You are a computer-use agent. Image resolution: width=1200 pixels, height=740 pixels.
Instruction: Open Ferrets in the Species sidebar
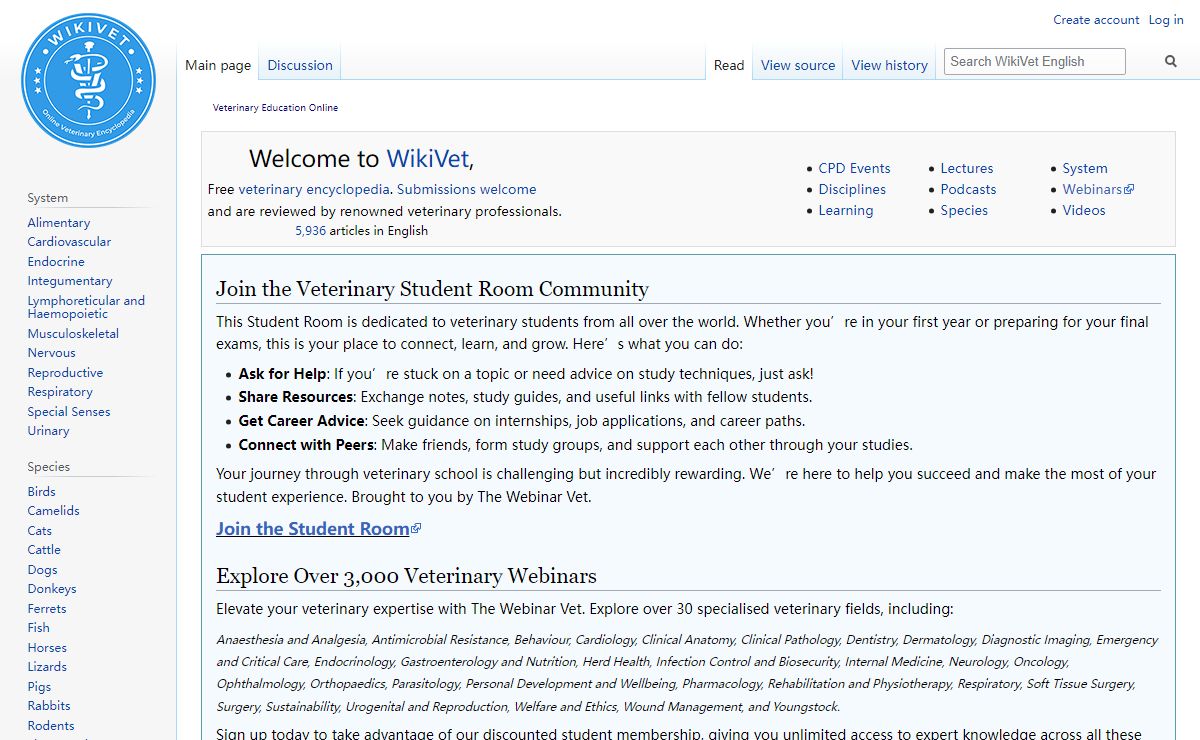tap(47, 609)
